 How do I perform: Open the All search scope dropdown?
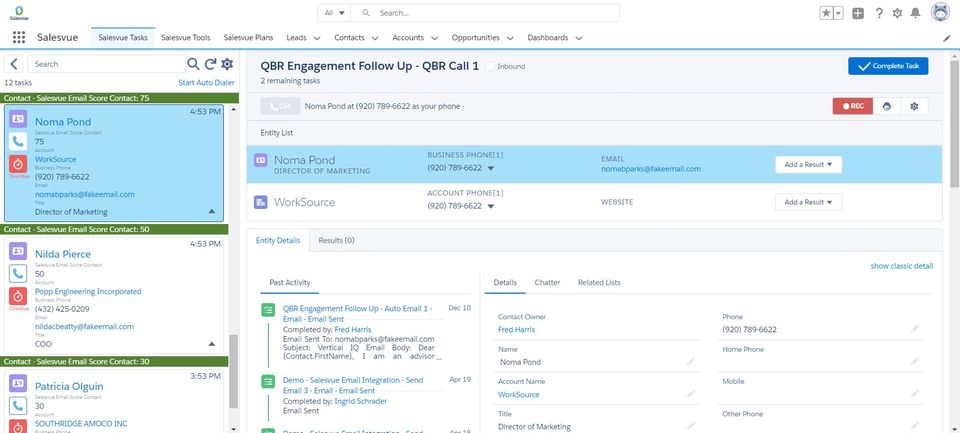point(334,13)
